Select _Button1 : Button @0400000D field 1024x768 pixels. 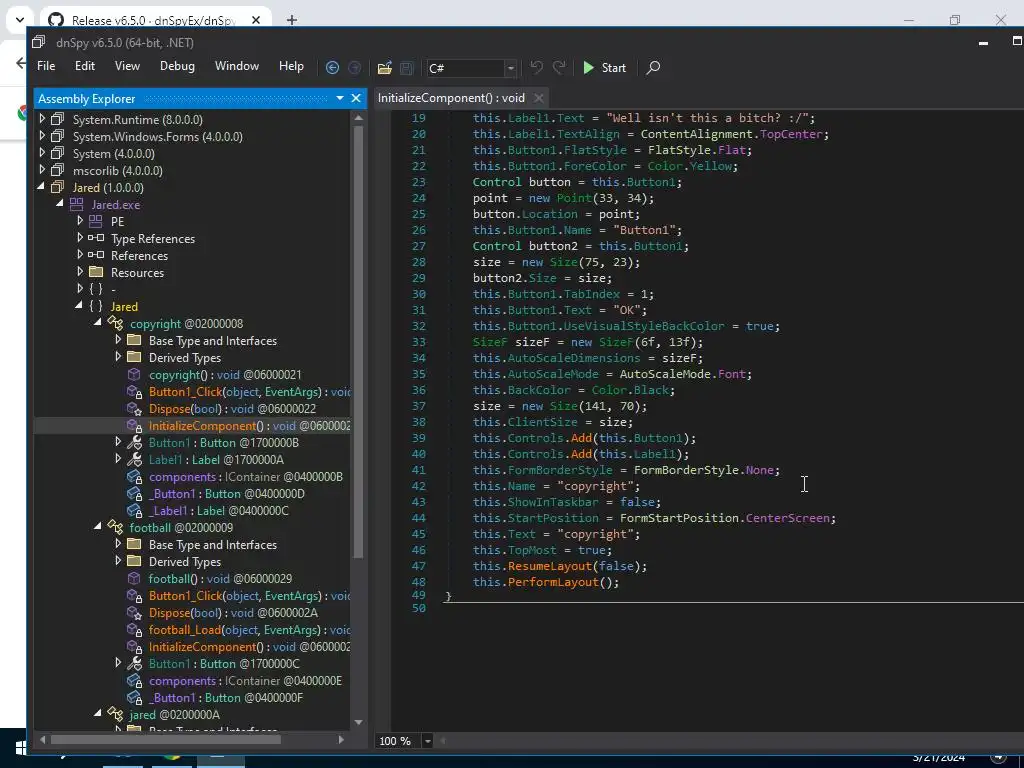227,494
